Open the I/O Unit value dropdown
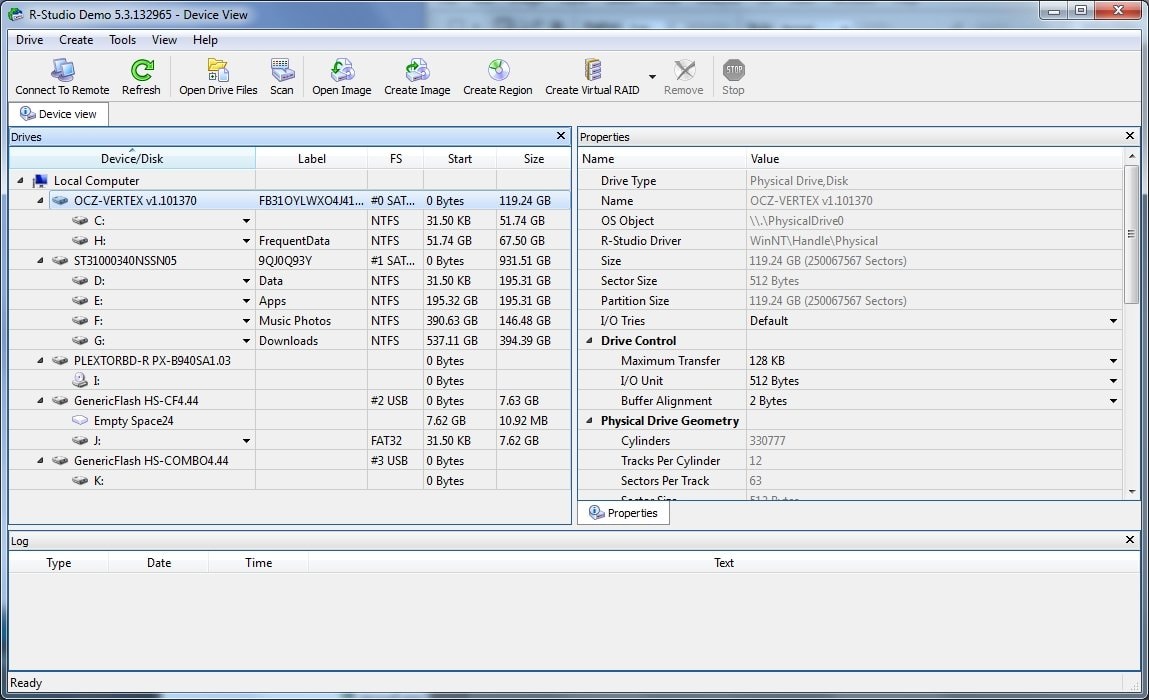Image resolution: width=1149 pixels, height=700 pixels. coord(1113,381)
